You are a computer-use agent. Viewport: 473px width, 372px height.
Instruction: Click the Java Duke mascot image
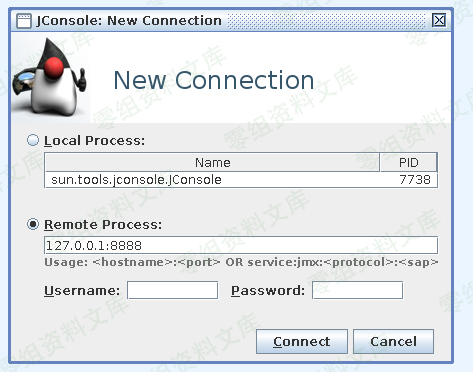pyautogui.click(x=50, y=77)
